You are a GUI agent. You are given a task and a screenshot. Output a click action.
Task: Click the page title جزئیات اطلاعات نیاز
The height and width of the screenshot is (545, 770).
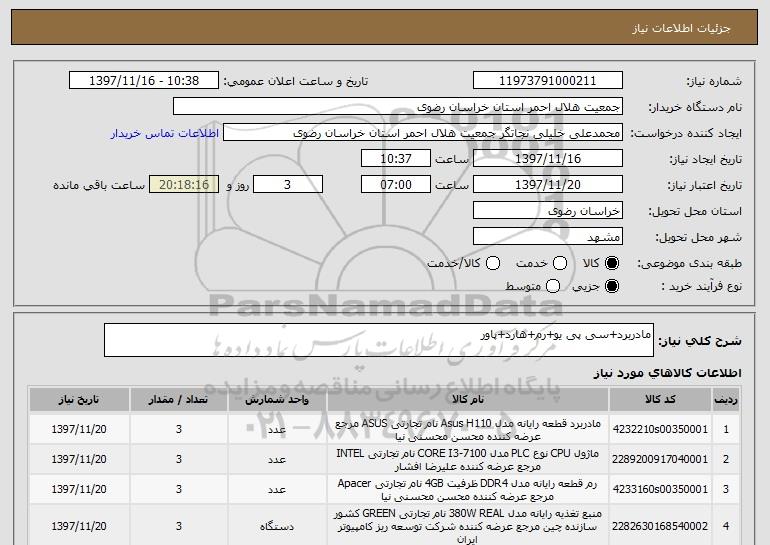click(681, 28)
